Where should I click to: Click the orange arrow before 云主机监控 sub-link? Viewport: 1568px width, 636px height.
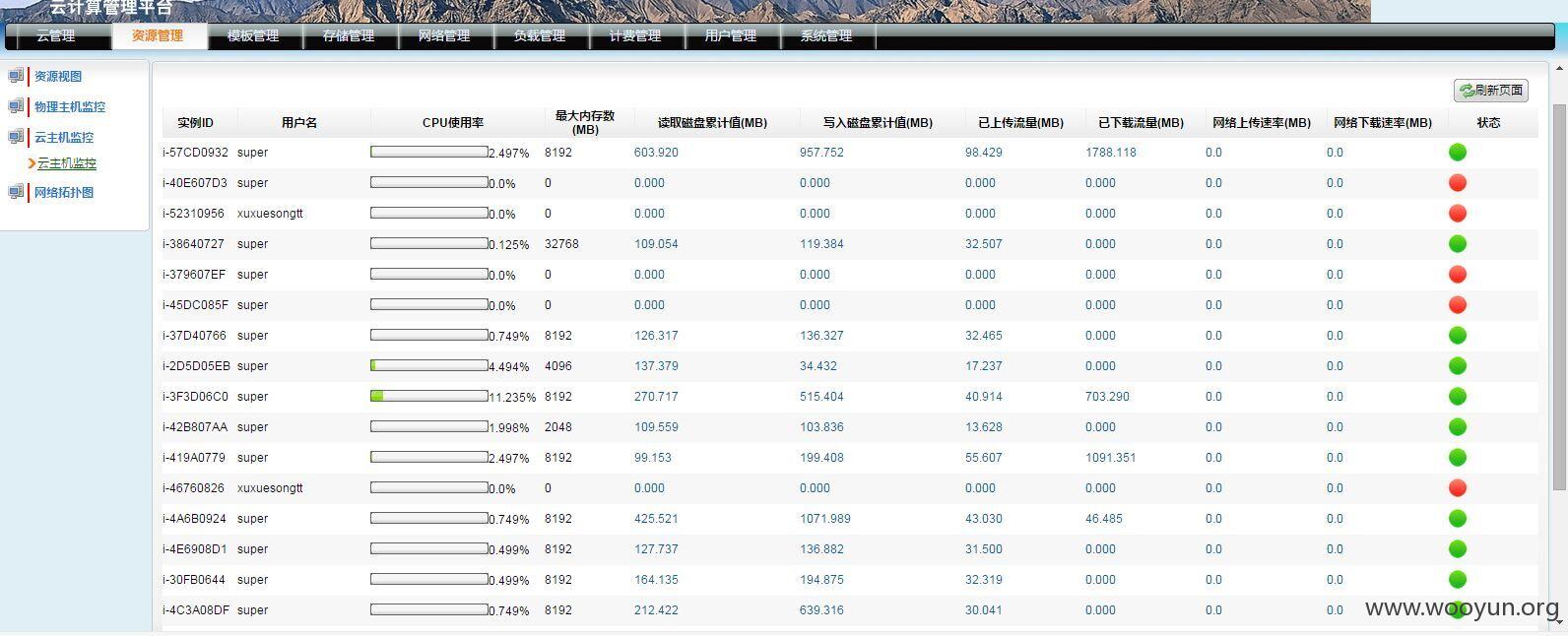32,163
